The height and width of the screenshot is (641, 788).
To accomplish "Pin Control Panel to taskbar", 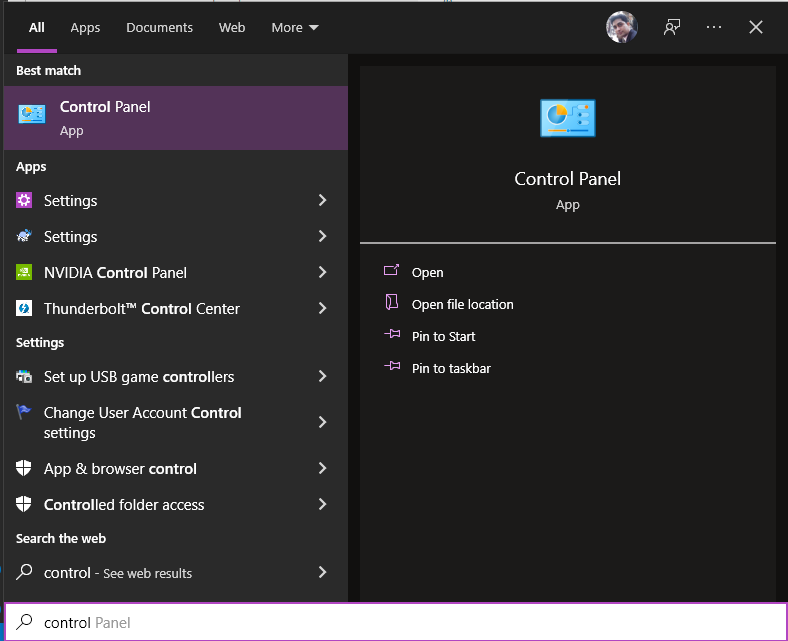I will pyautogui.click(x=451, y=369).
